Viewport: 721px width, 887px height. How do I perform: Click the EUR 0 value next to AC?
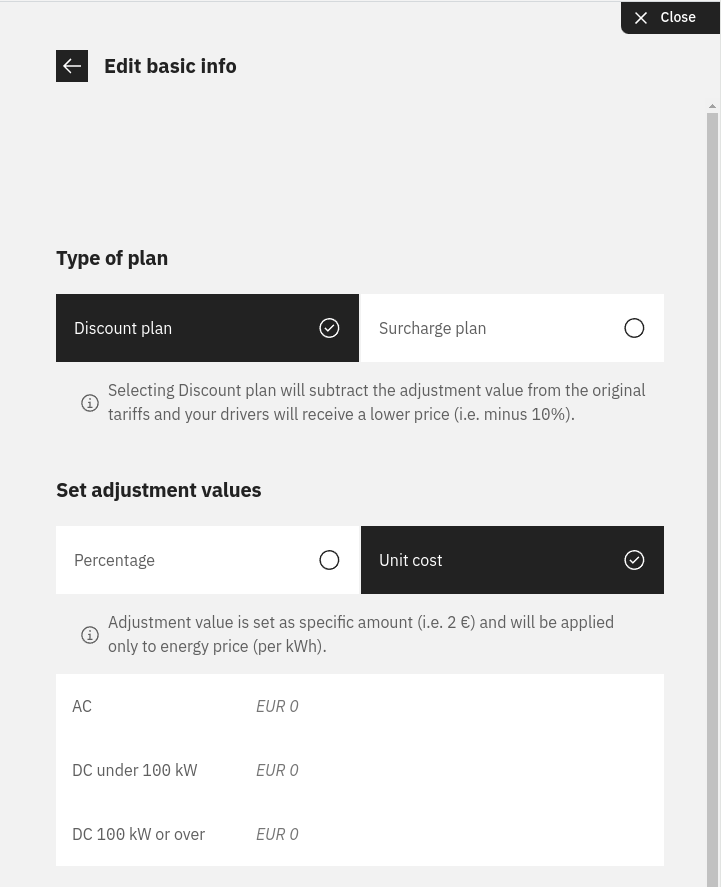(x=277, y=706)
